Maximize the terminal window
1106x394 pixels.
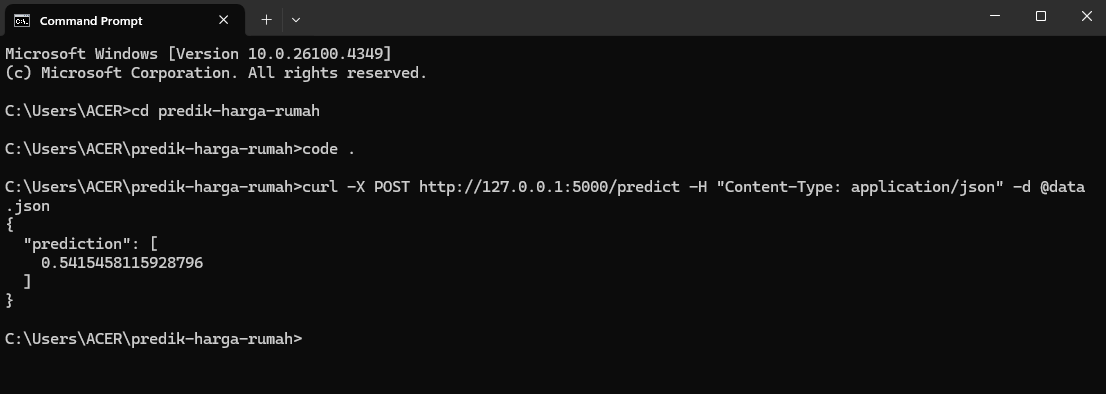tap(1040, 16)
